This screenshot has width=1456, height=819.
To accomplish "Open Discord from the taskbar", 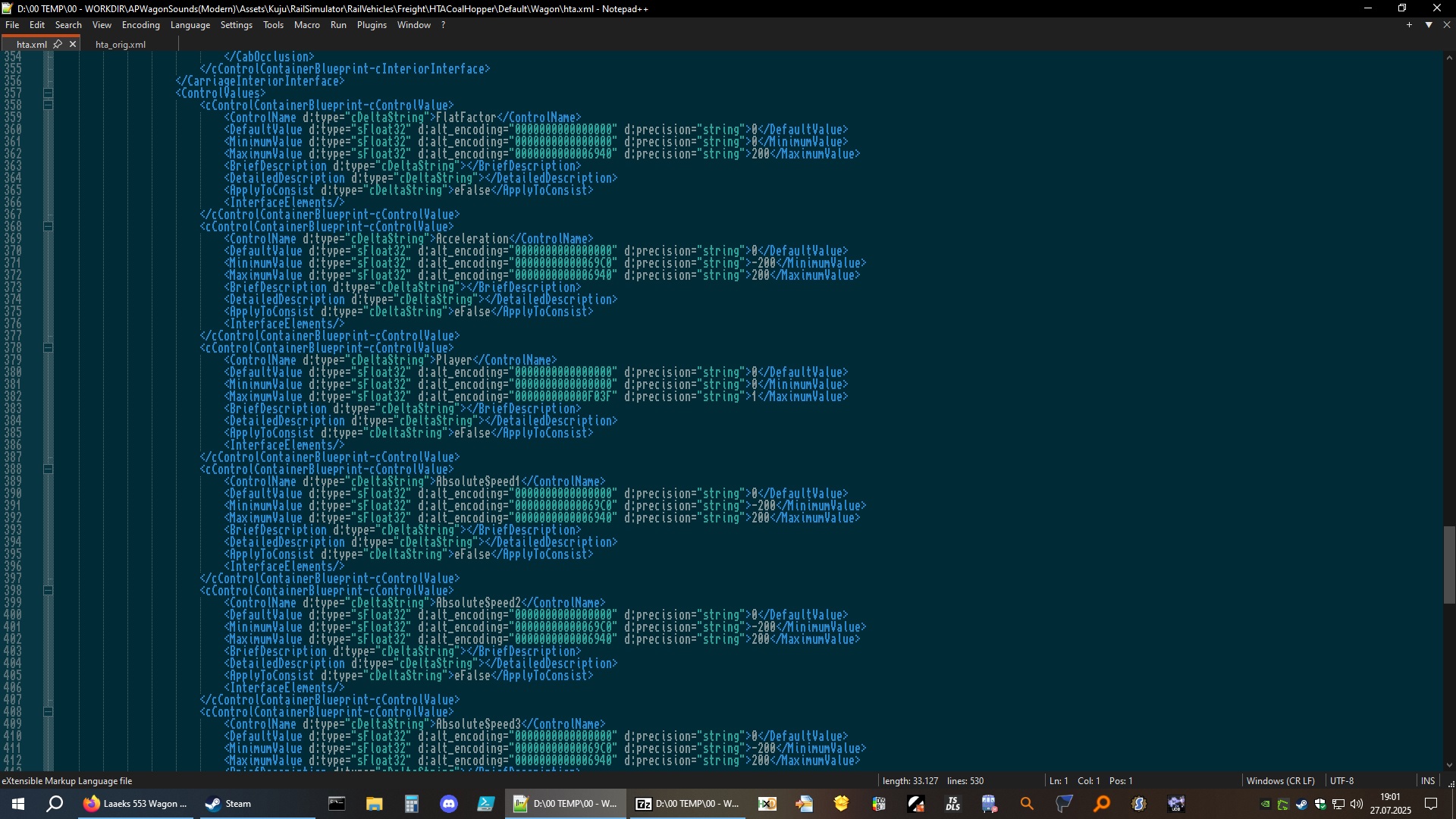I will [449, 805].
